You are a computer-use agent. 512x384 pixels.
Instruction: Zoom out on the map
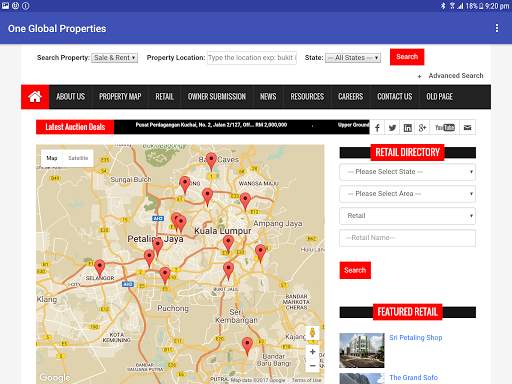[x=312, y=365]
